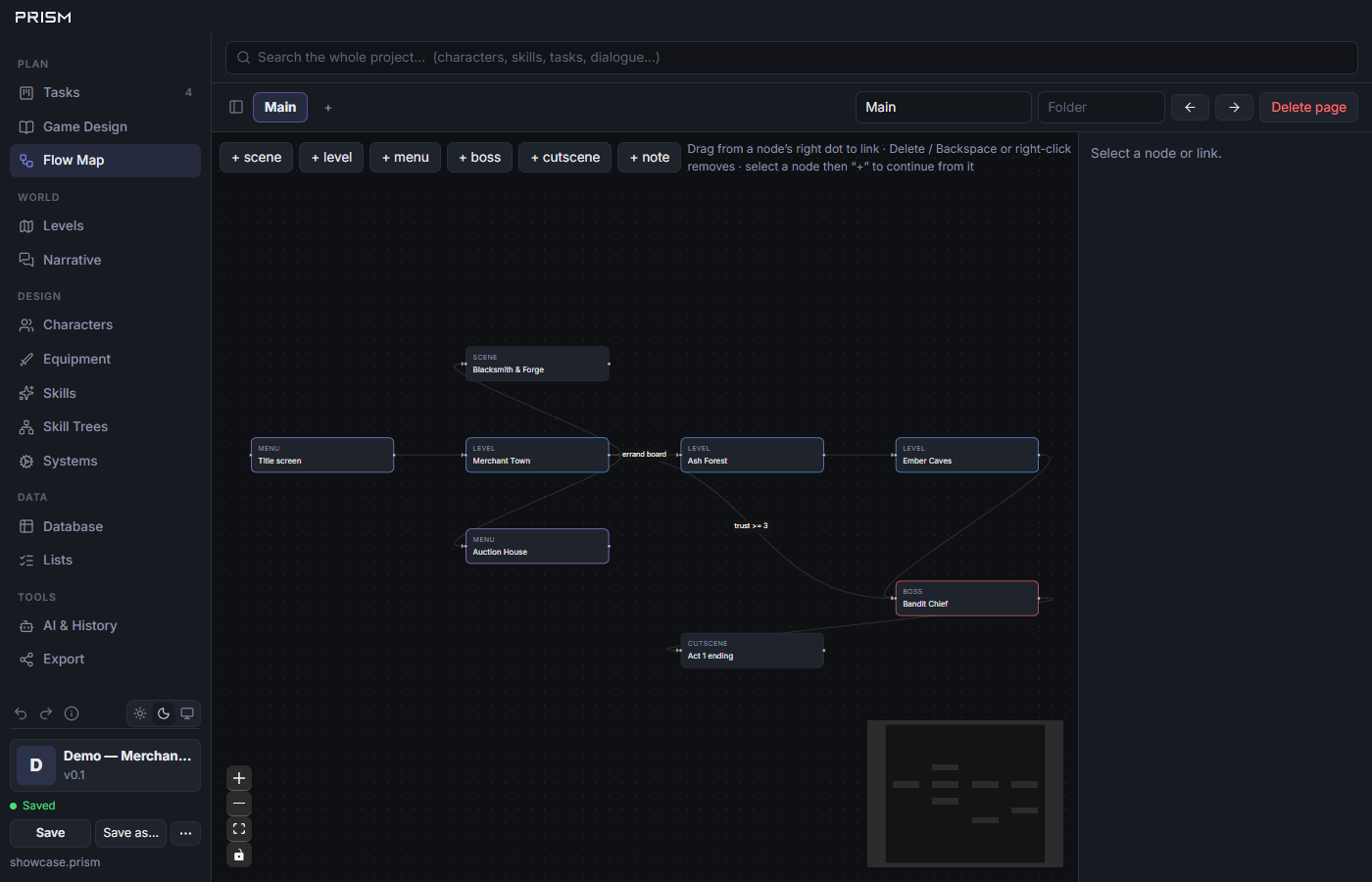
Task: Select the Act 1 ending node
Action: pyautogui.click(x=752, y=650)
